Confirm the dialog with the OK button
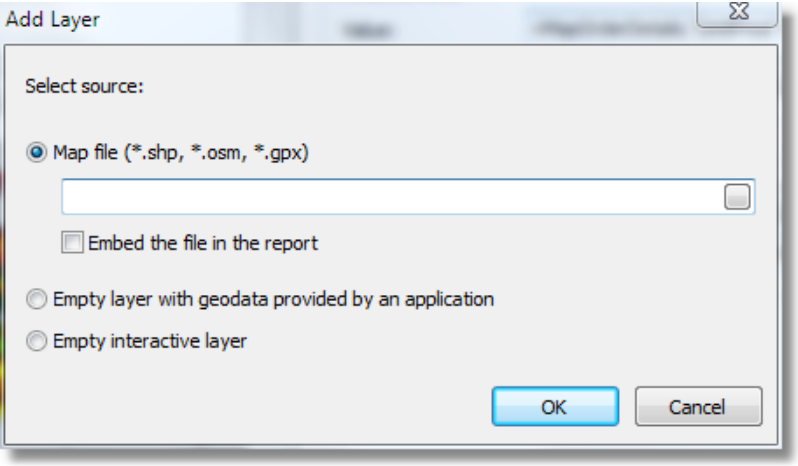Image resolution: width=798 pixels, height=466 pixels. pos(554,407)
